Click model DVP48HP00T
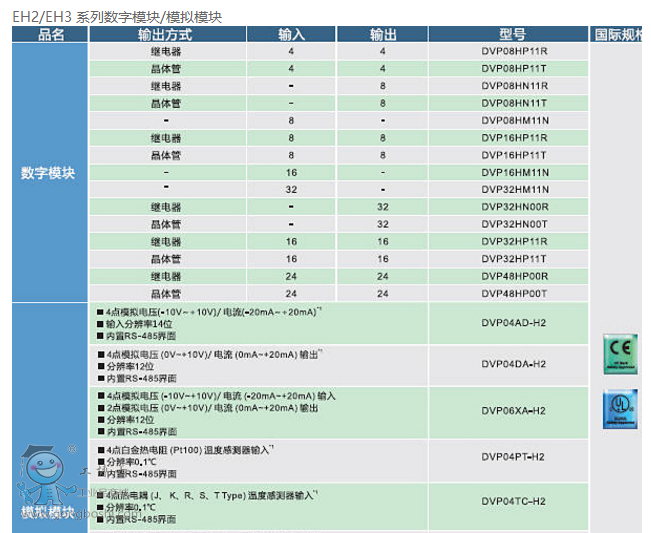 514,293
